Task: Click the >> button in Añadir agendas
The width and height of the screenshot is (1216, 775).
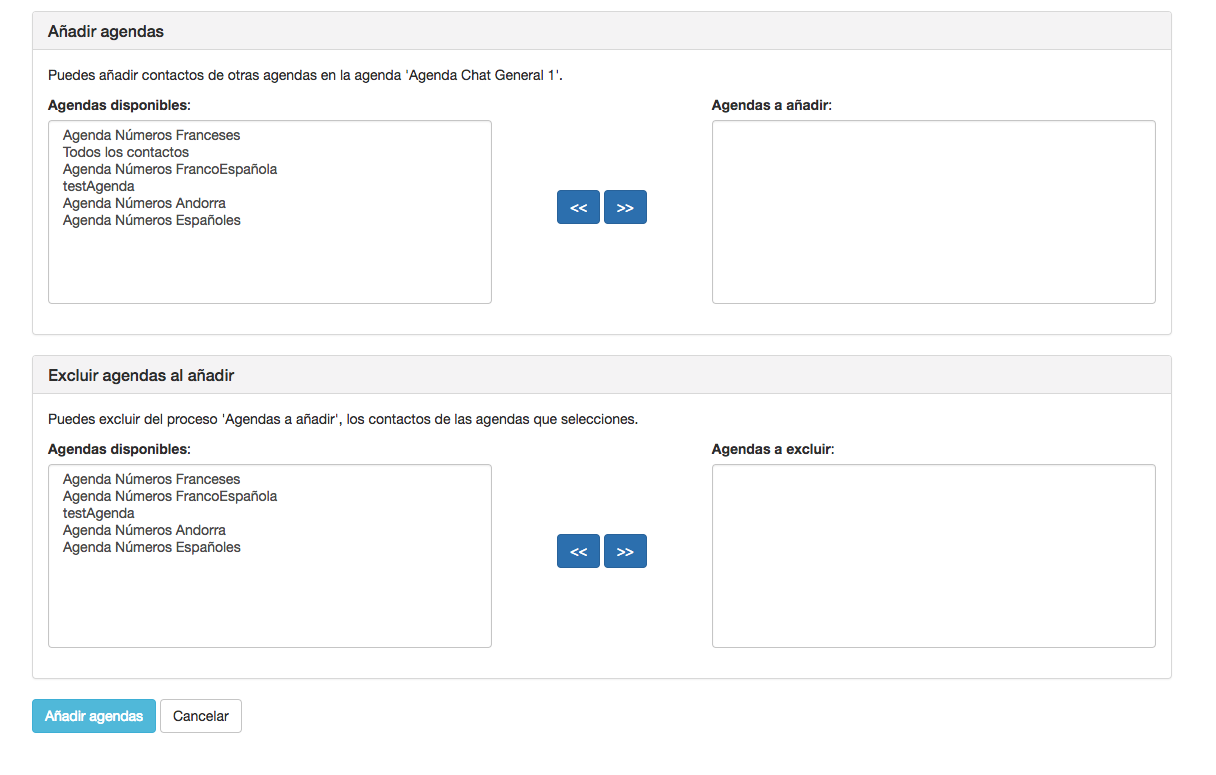Action: tap(625, 207)
